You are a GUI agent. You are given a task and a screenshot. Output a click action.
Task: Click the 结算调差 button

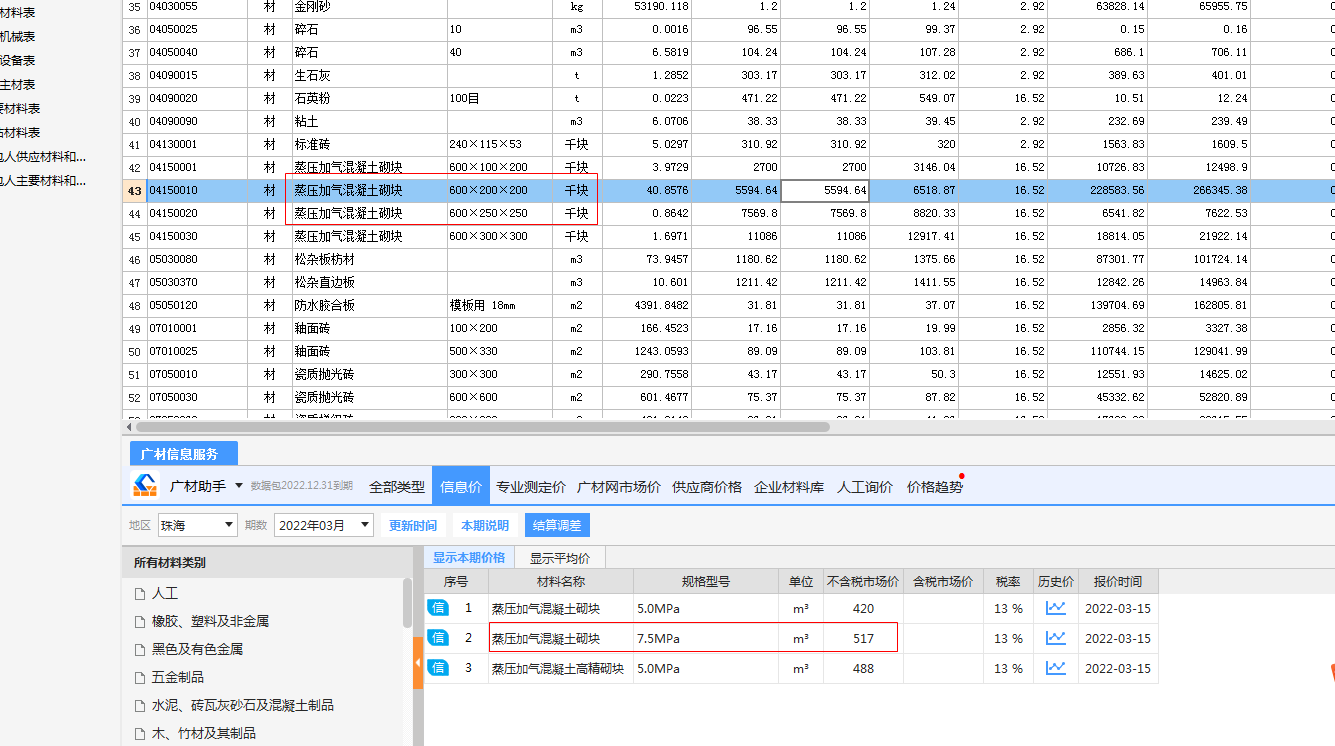click(557, 525)
